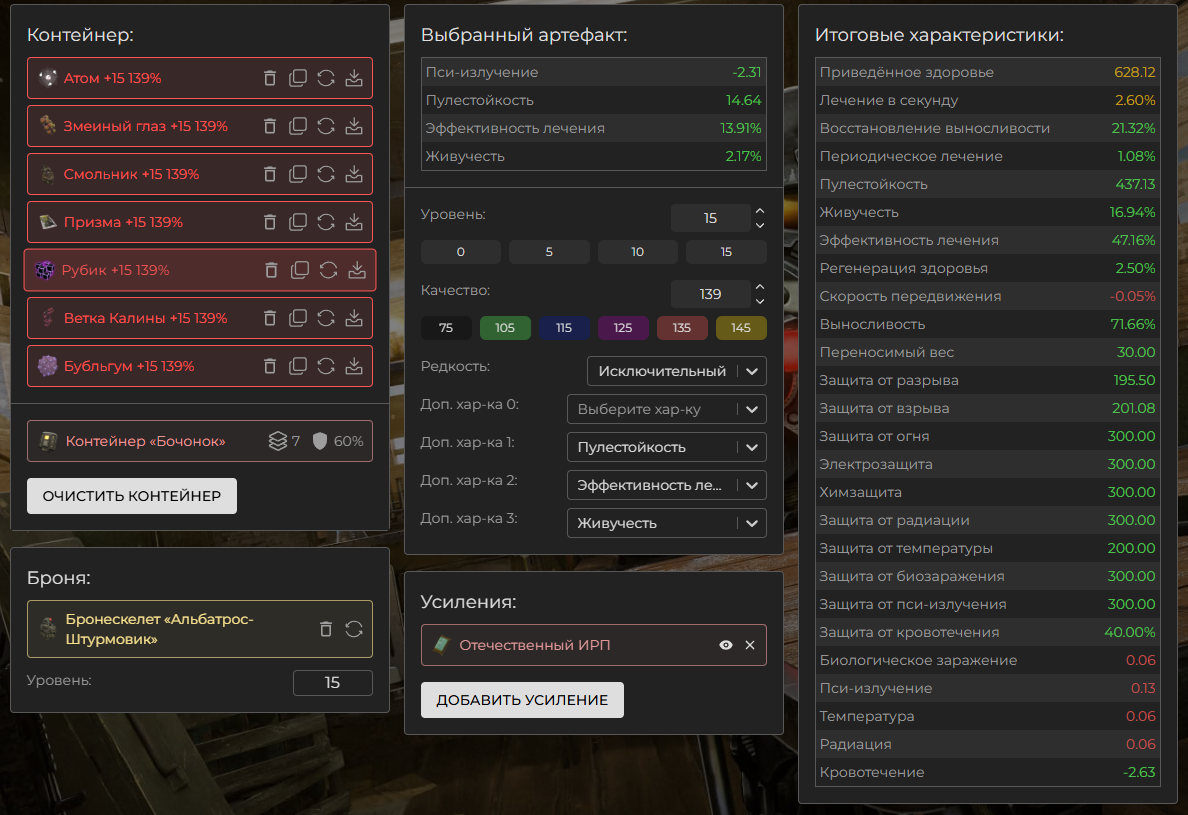This screenshot has height=815, width=1188.
Task: Download the Ветка Калины artifact
Action: [354, 318]
